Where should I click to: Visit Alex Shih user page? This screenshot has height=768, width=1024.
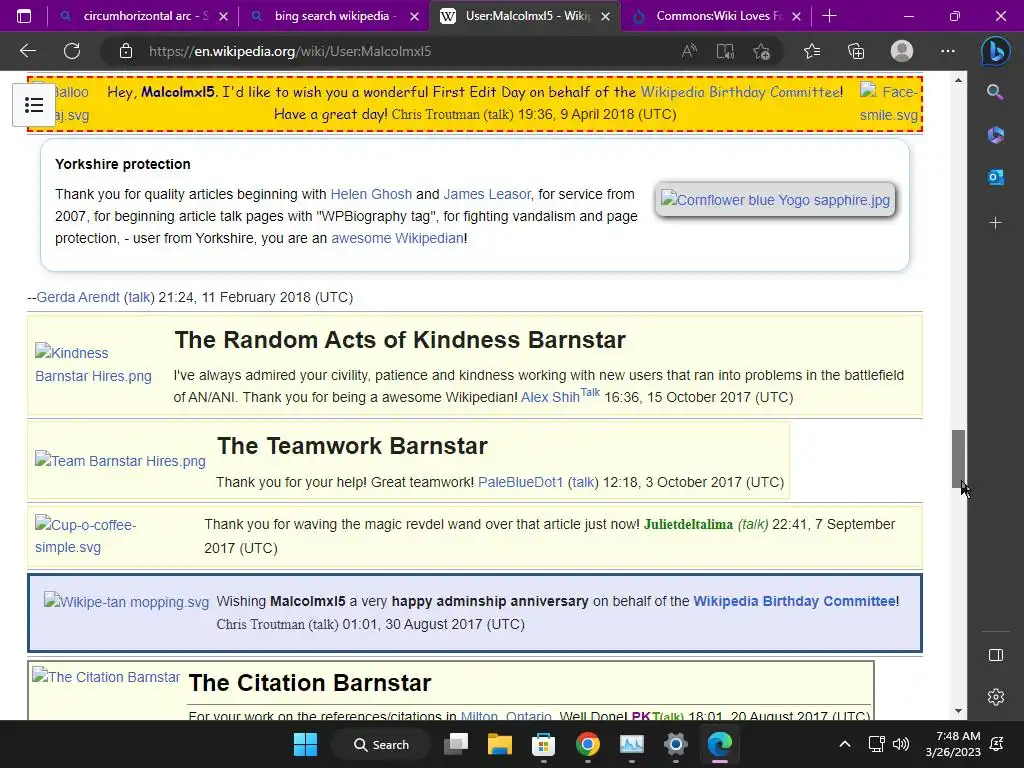coord(550,397)
